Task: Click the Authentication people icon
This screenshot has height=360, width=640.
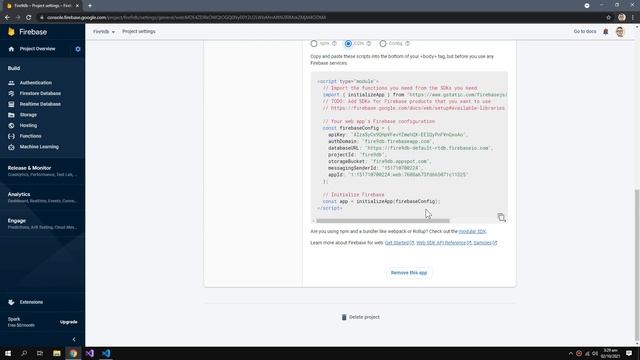Action: (x=11, y=83)
